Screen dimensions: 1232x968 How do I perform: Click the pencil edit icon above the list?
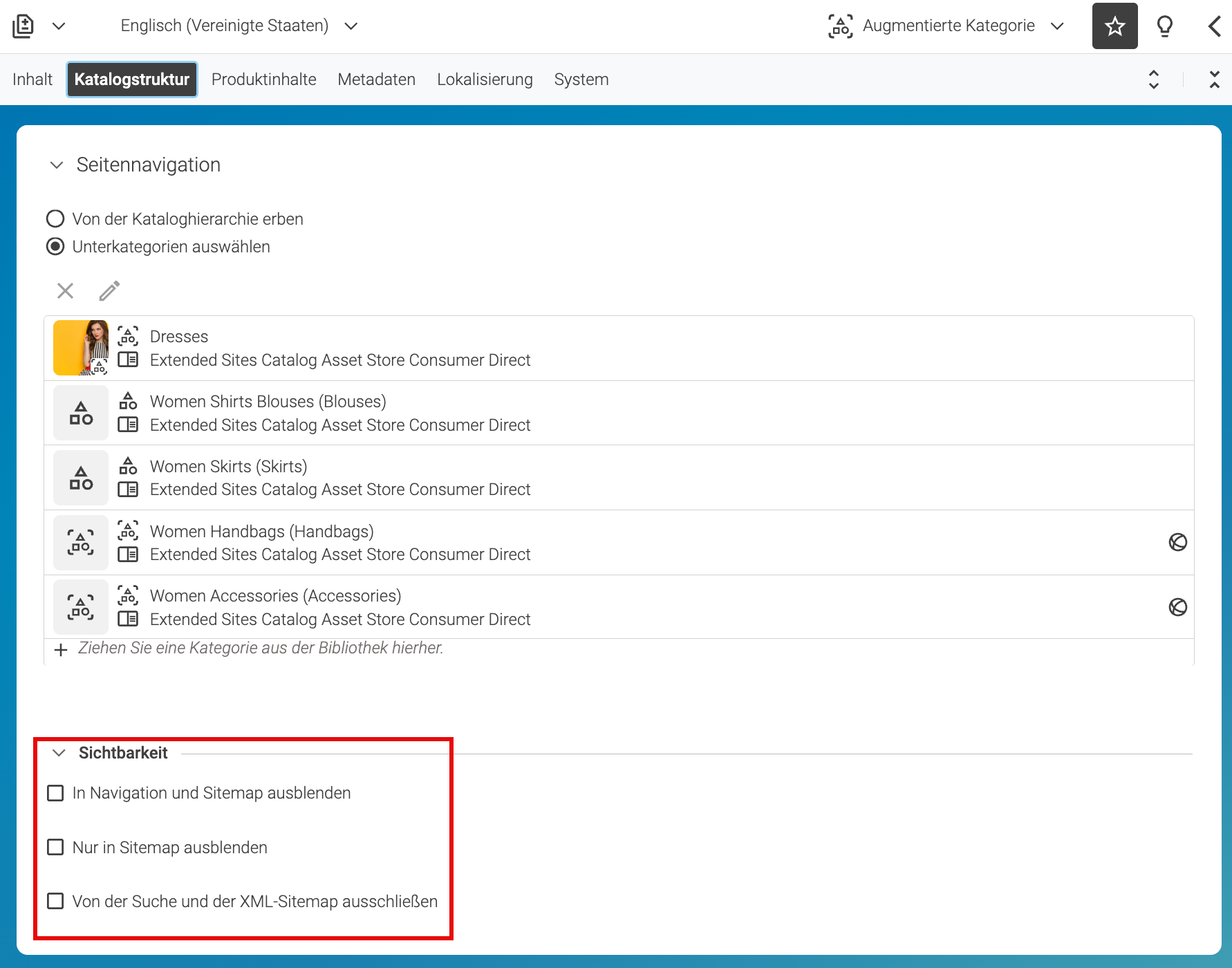[109, 291]
